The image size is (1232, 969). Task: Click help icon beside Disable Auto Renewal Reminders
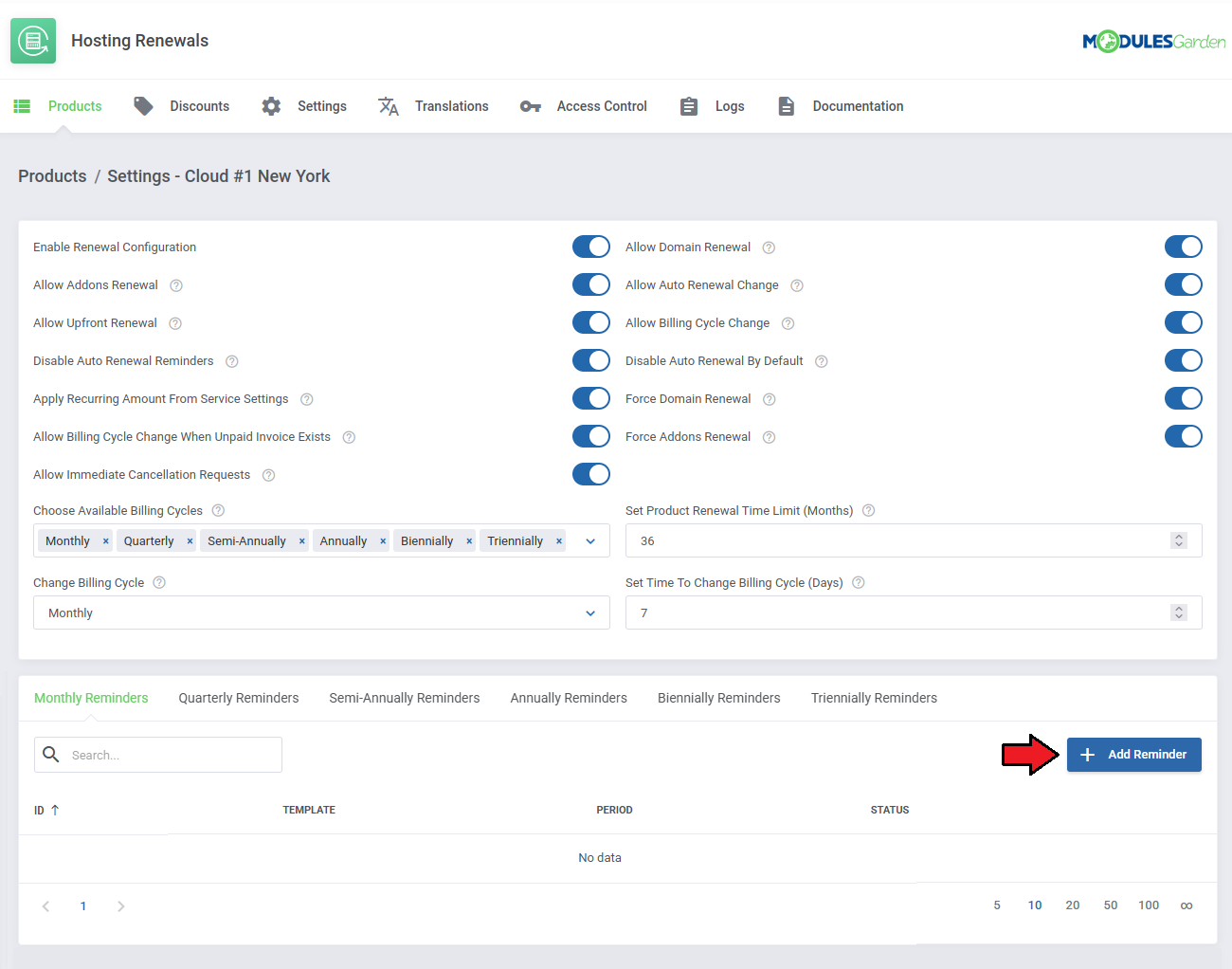[232, 361]
